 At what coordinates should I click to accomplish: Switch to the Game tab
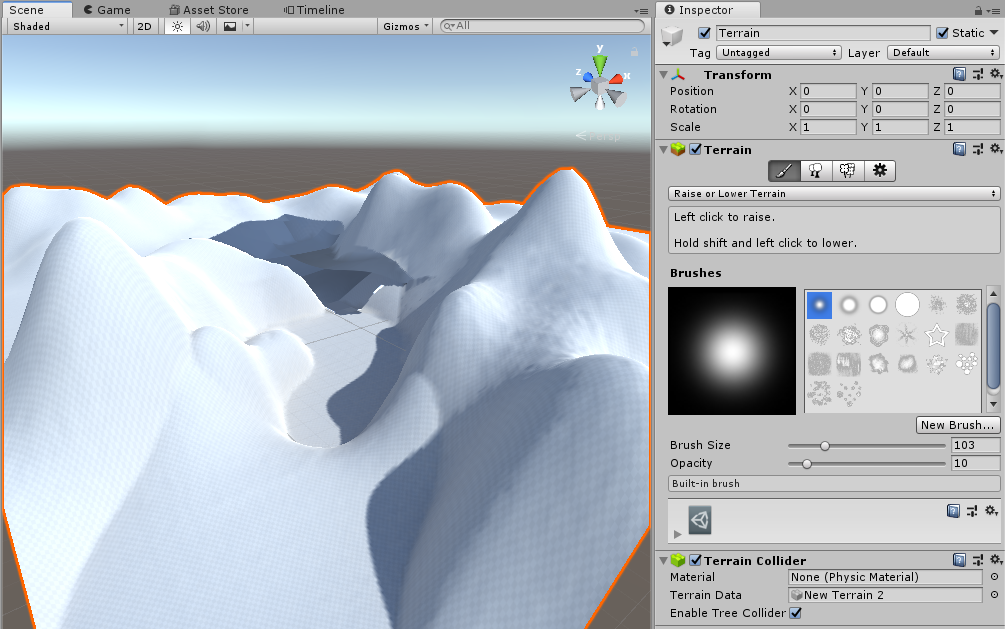(x=106, y=9)
